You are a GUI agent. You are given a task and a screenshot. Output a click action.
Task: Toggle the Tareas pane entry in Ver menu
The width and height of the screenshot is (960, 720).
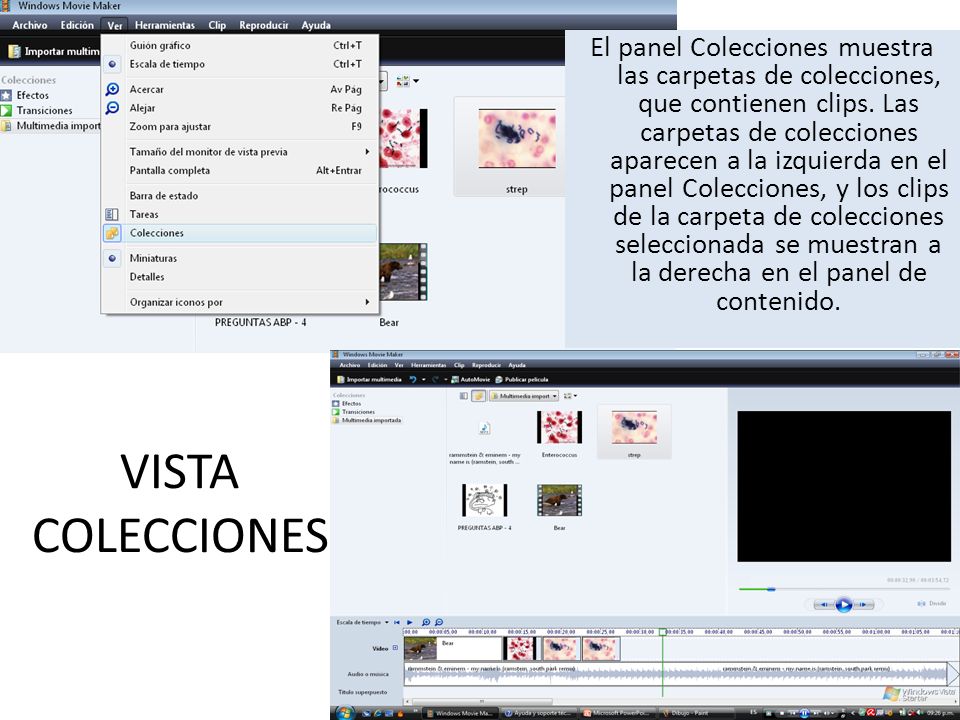pos(240,214)
